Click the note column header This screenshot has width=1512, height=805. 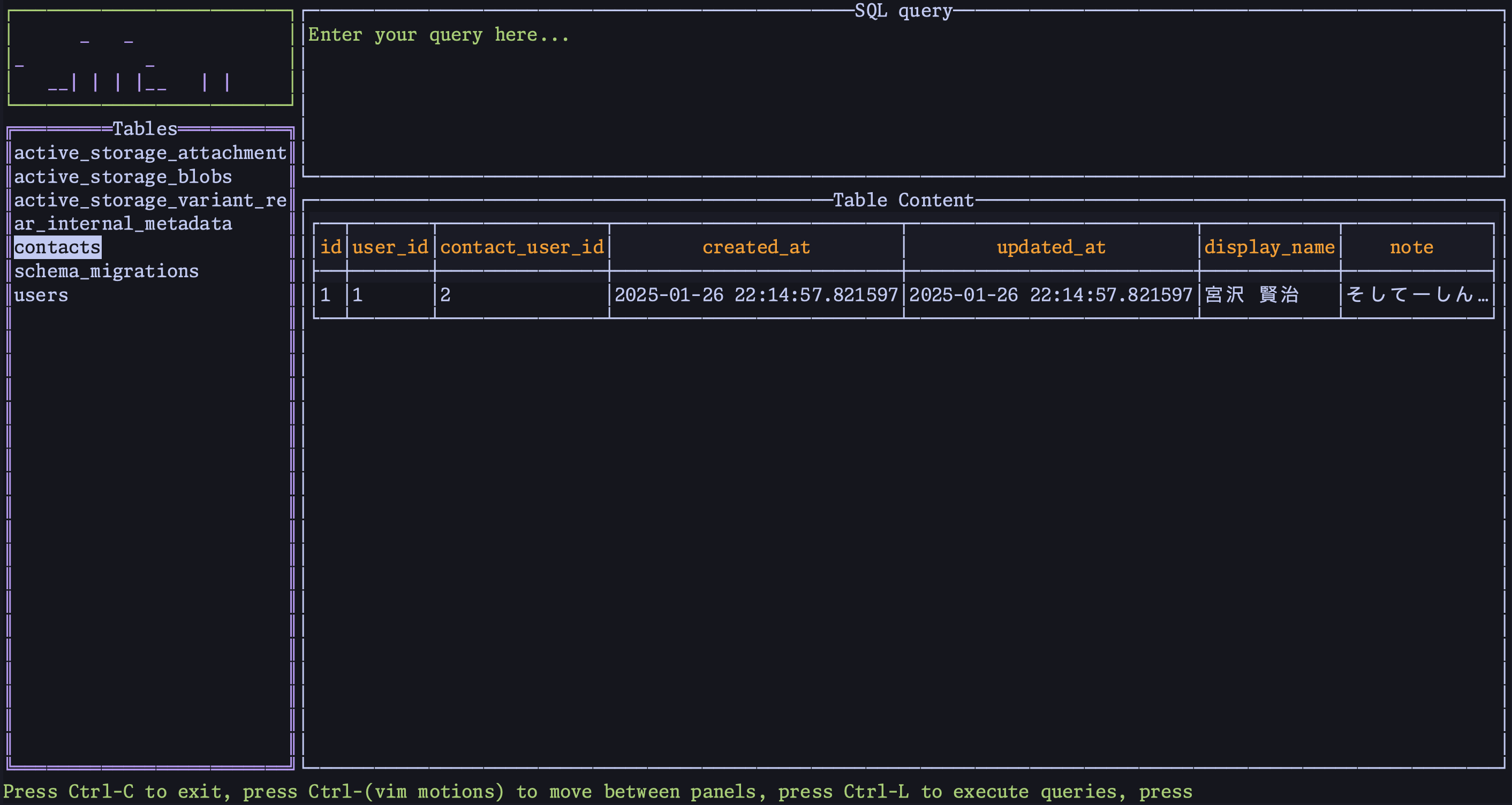pos(1411,248)
